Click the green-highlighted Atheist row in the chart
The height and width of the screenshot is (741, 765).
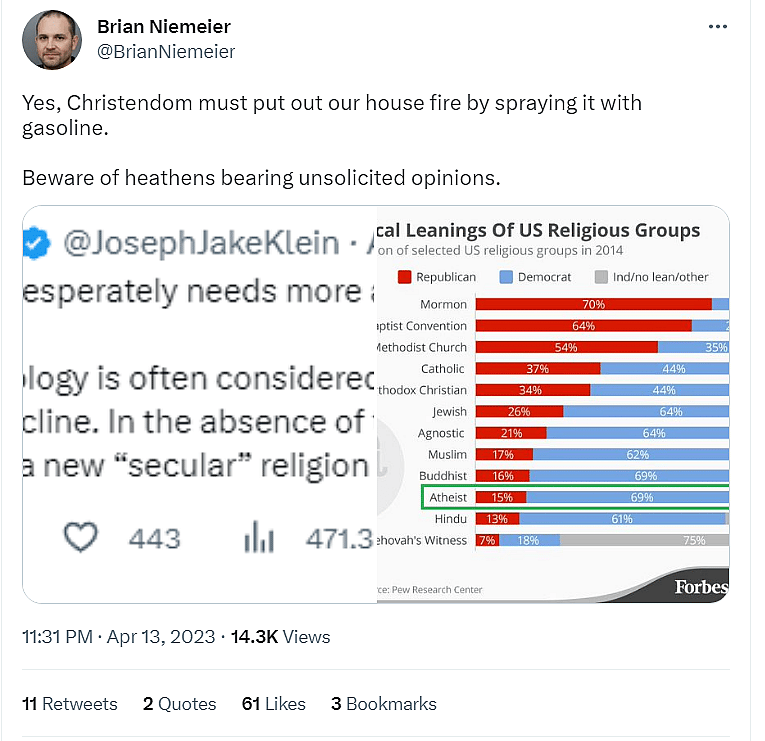coord(575,497)
